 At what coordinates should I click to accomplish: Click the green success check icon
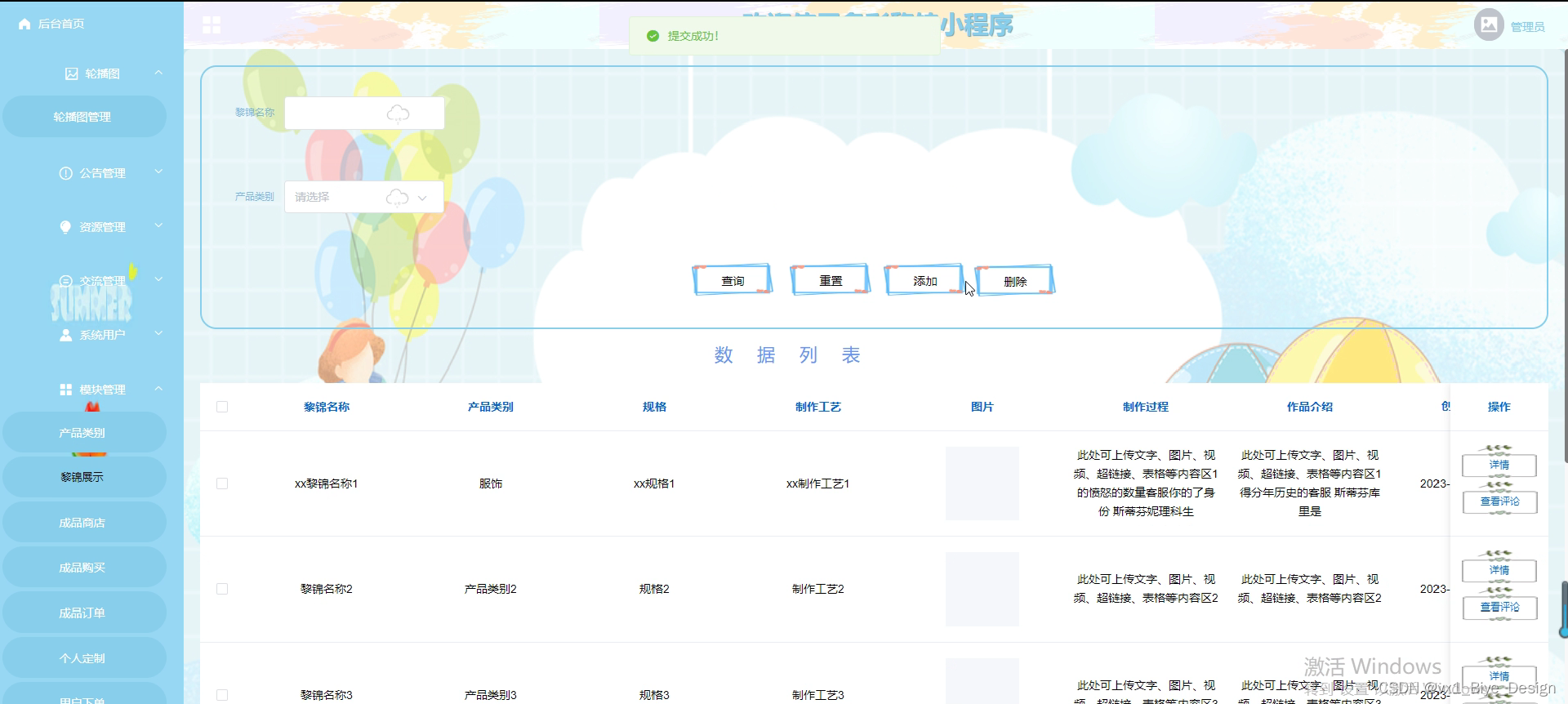[653, 36]
